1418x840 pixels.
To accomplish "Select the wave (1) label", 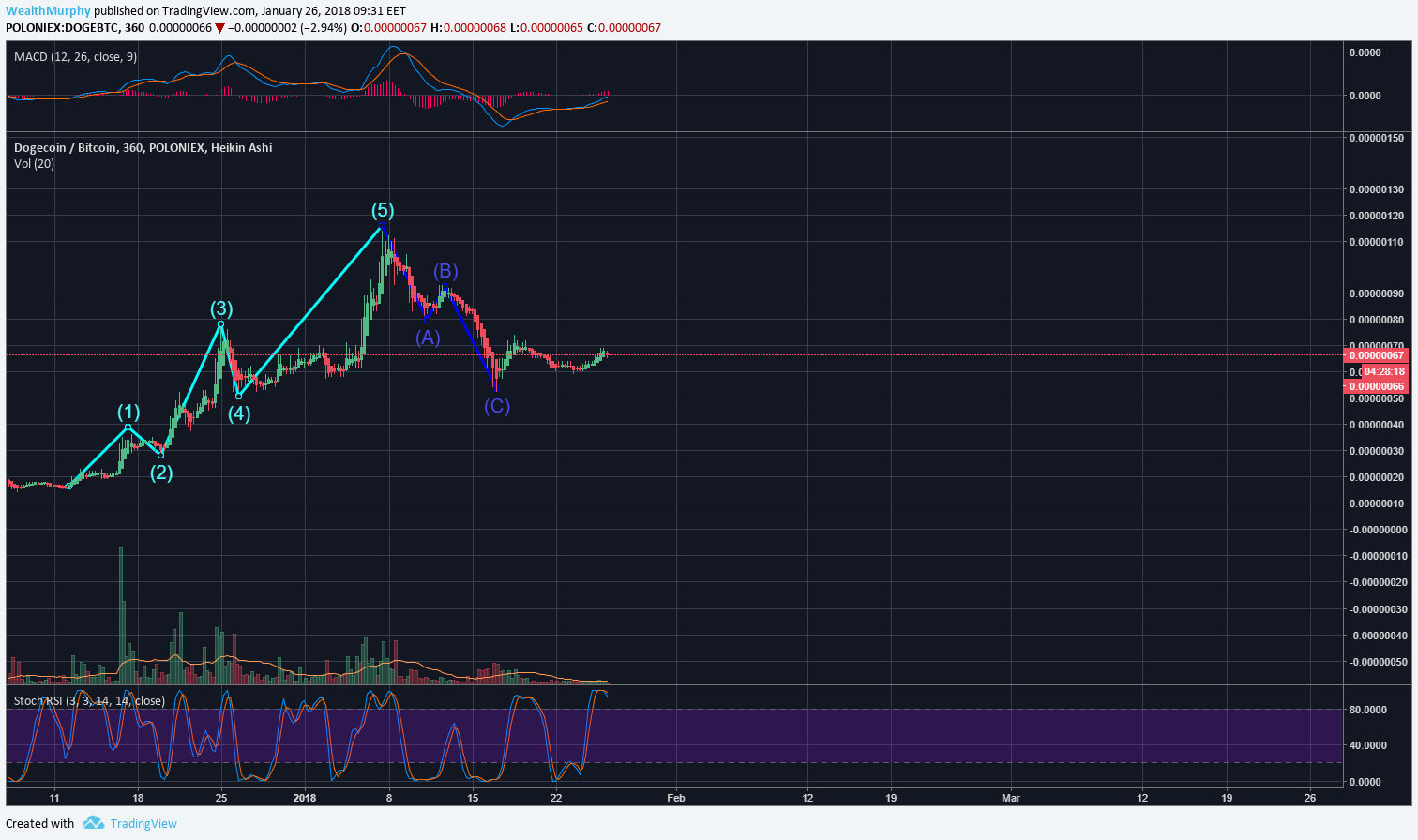I will (128, 412).
